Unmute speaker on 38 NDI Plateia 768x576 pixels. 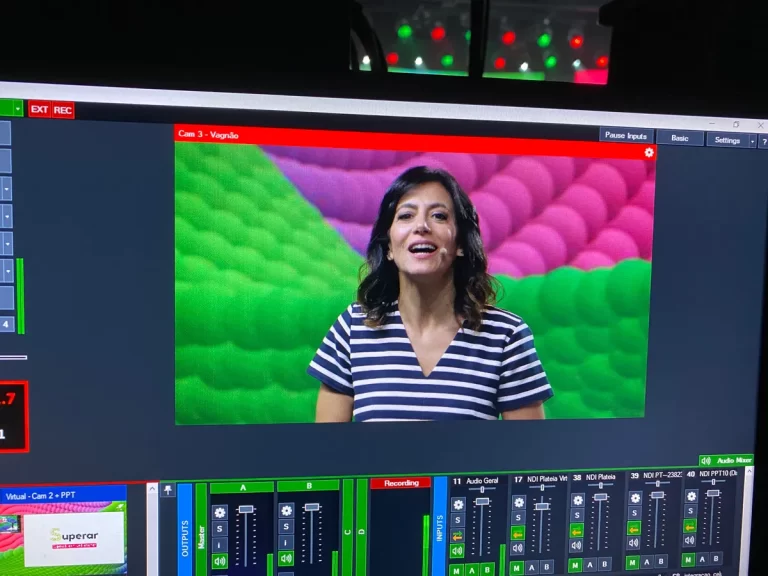(576, 545)
